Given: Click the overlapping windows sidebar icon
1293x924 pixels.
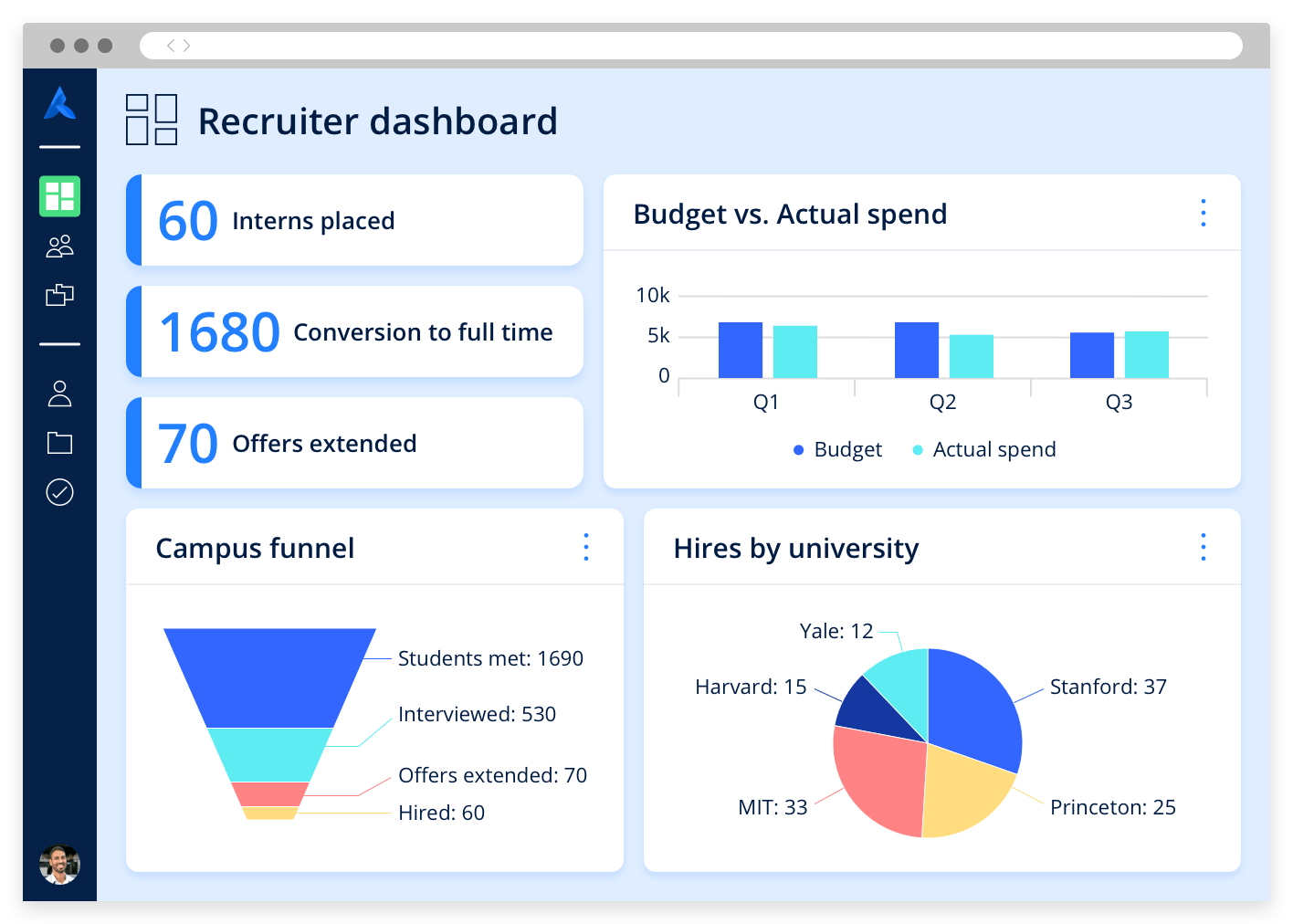Looking at the screenshot, I should (x=59, y=295).
